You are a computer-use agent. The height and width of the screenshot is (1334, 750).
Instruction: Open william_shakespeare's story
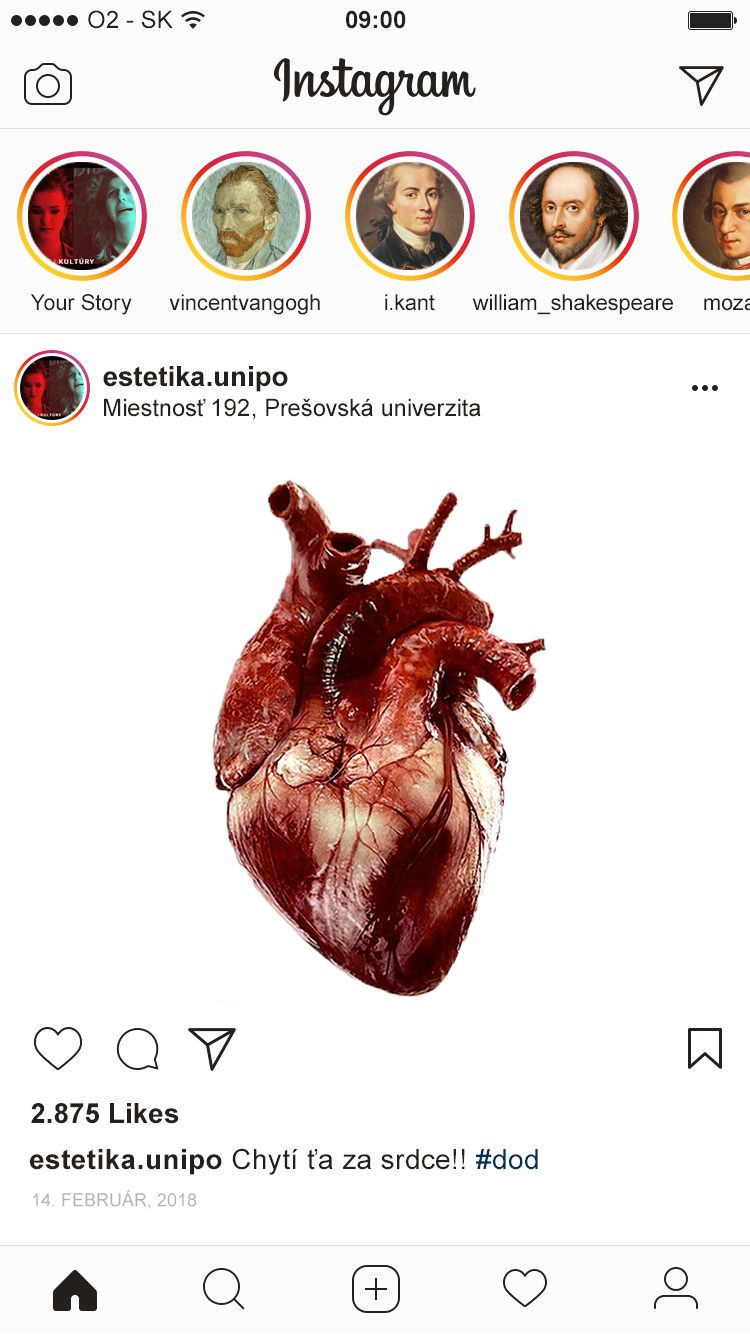[x=574, y=216]
